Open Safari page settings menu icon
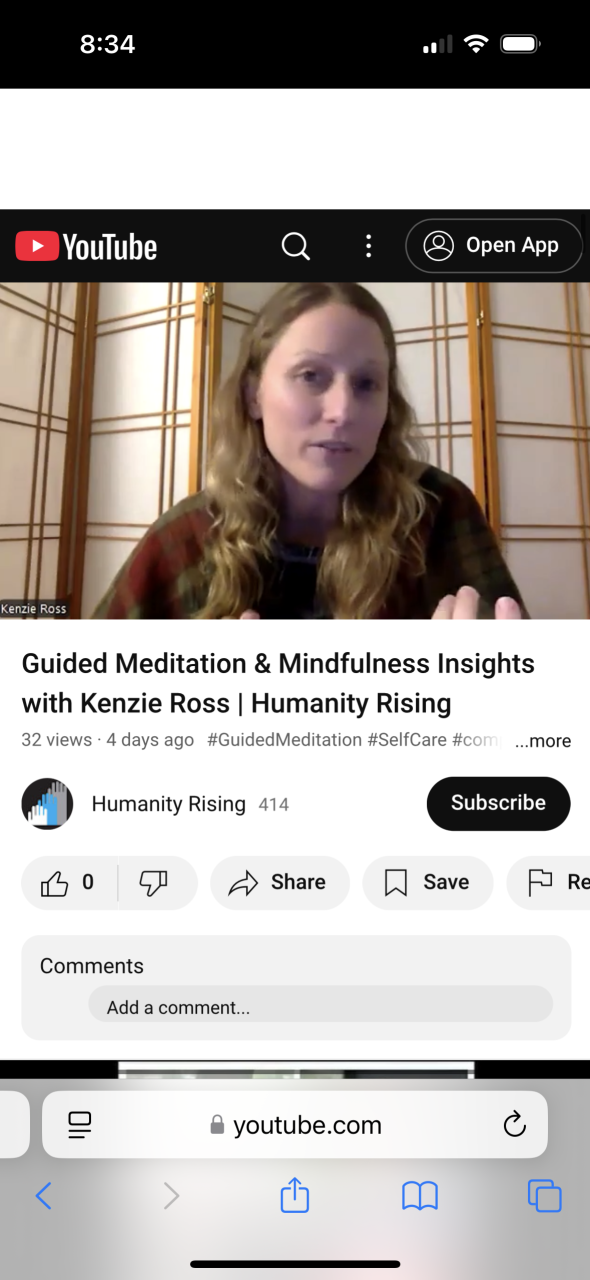590x1280 pixels. [x=80, y=1124]
